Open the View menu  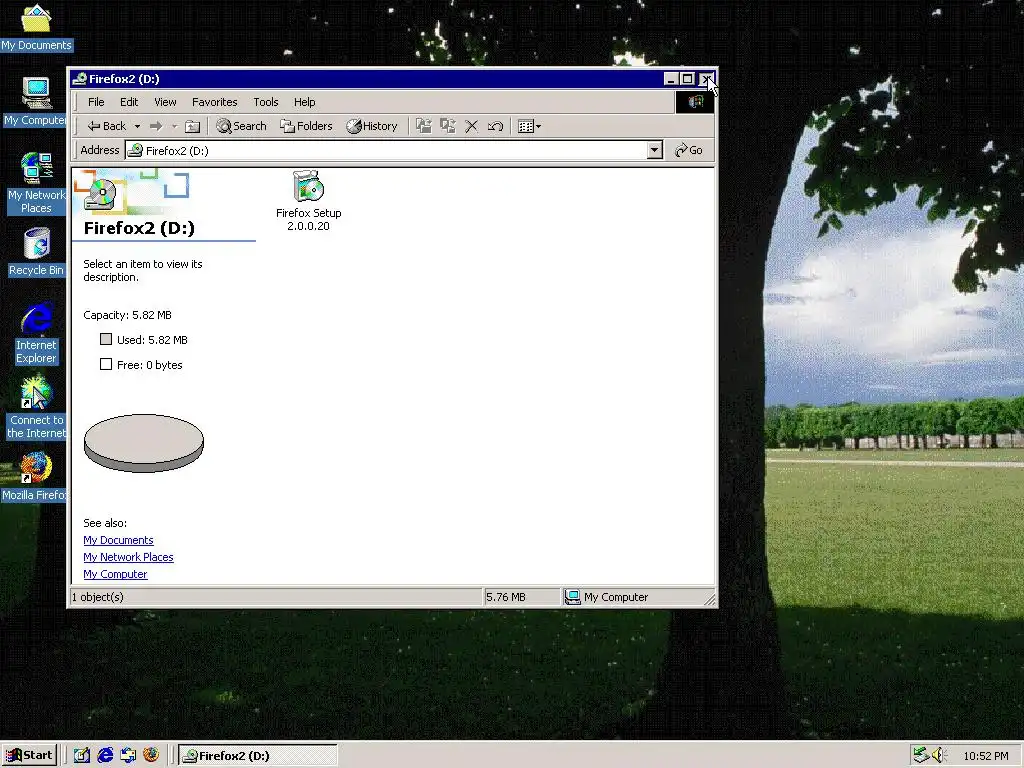tap(165, 102)
